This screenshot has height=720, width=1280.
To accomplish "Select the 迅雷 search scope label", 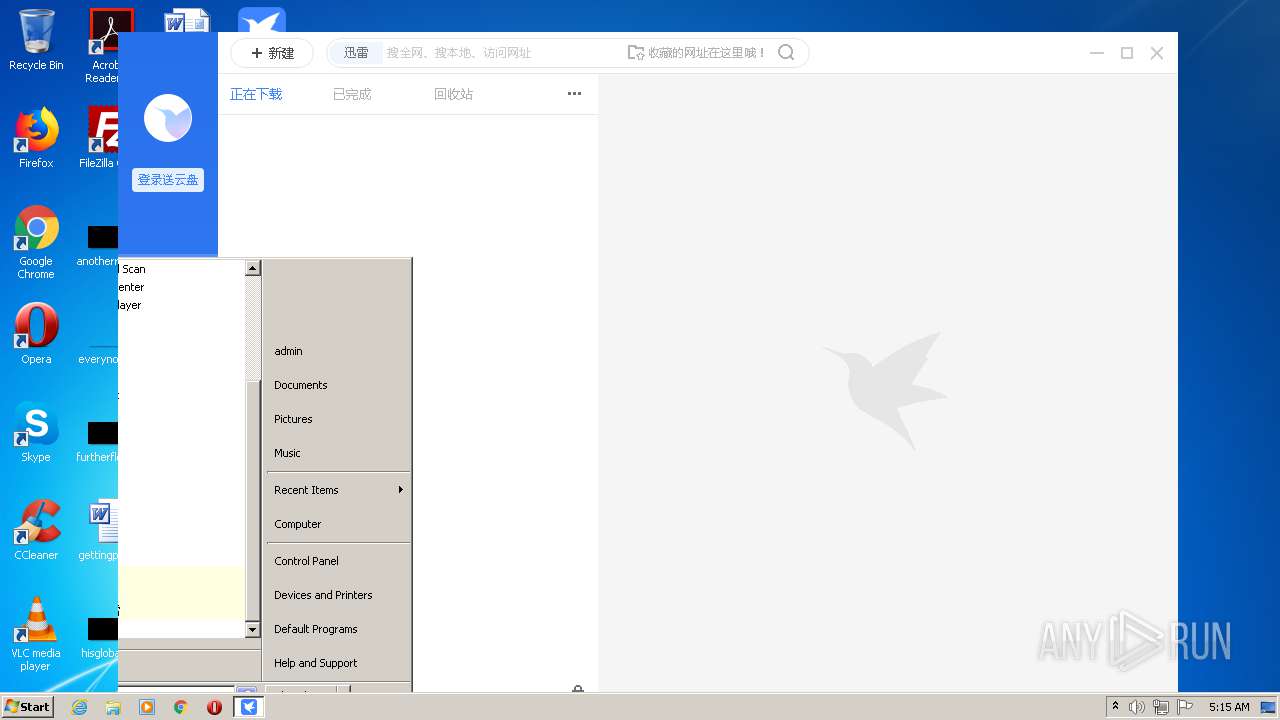I will pos(356,53).
